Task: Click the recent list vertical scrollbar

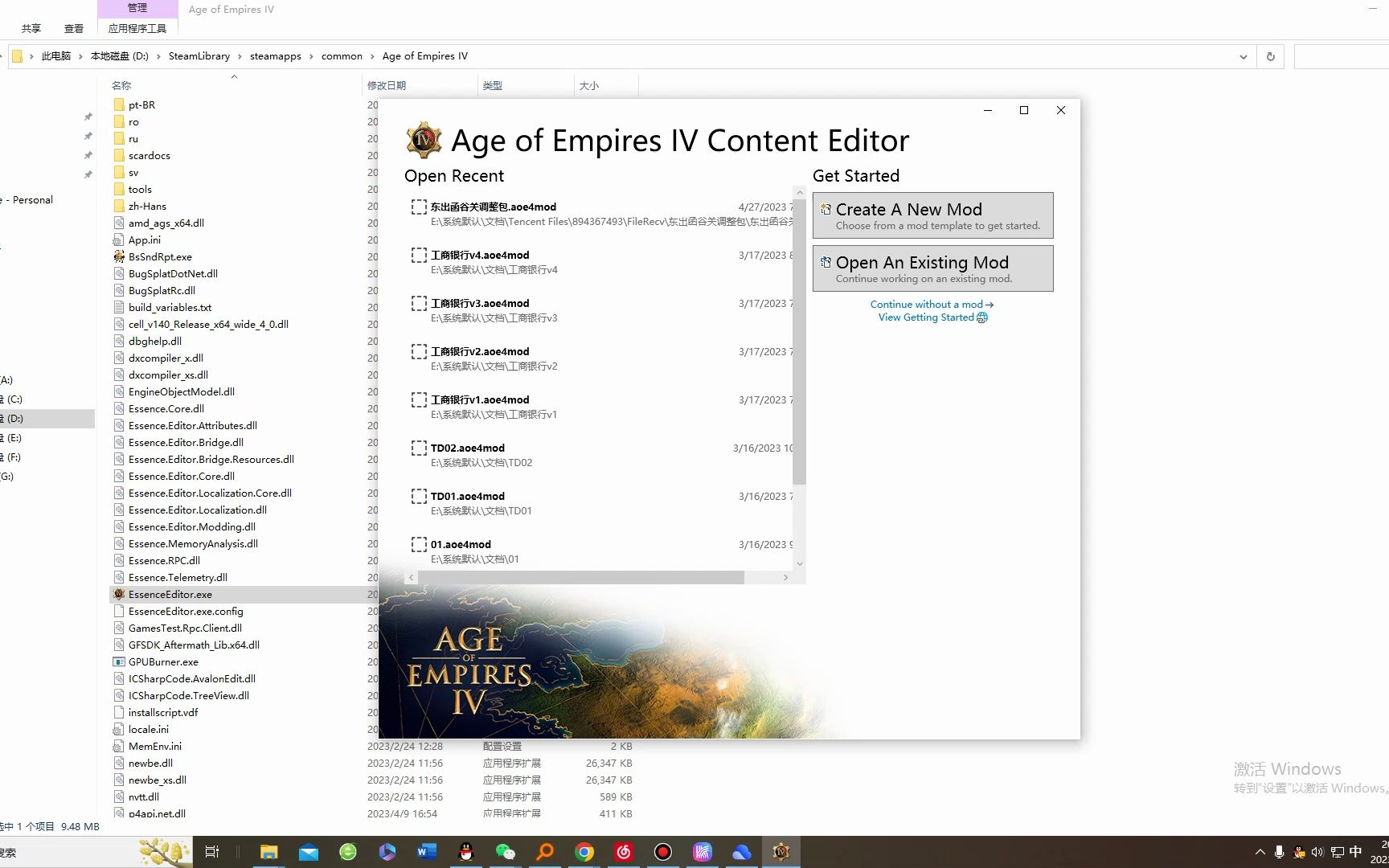Action: pyautogui.click(x=799, y=342)
